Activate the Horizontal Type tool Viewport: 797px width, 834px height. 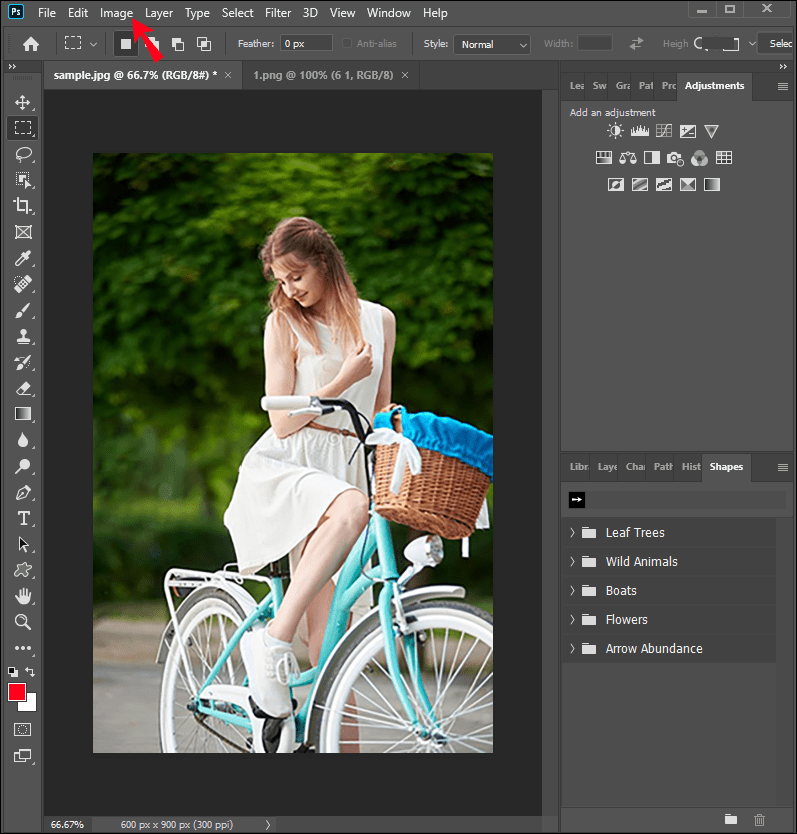23,518
